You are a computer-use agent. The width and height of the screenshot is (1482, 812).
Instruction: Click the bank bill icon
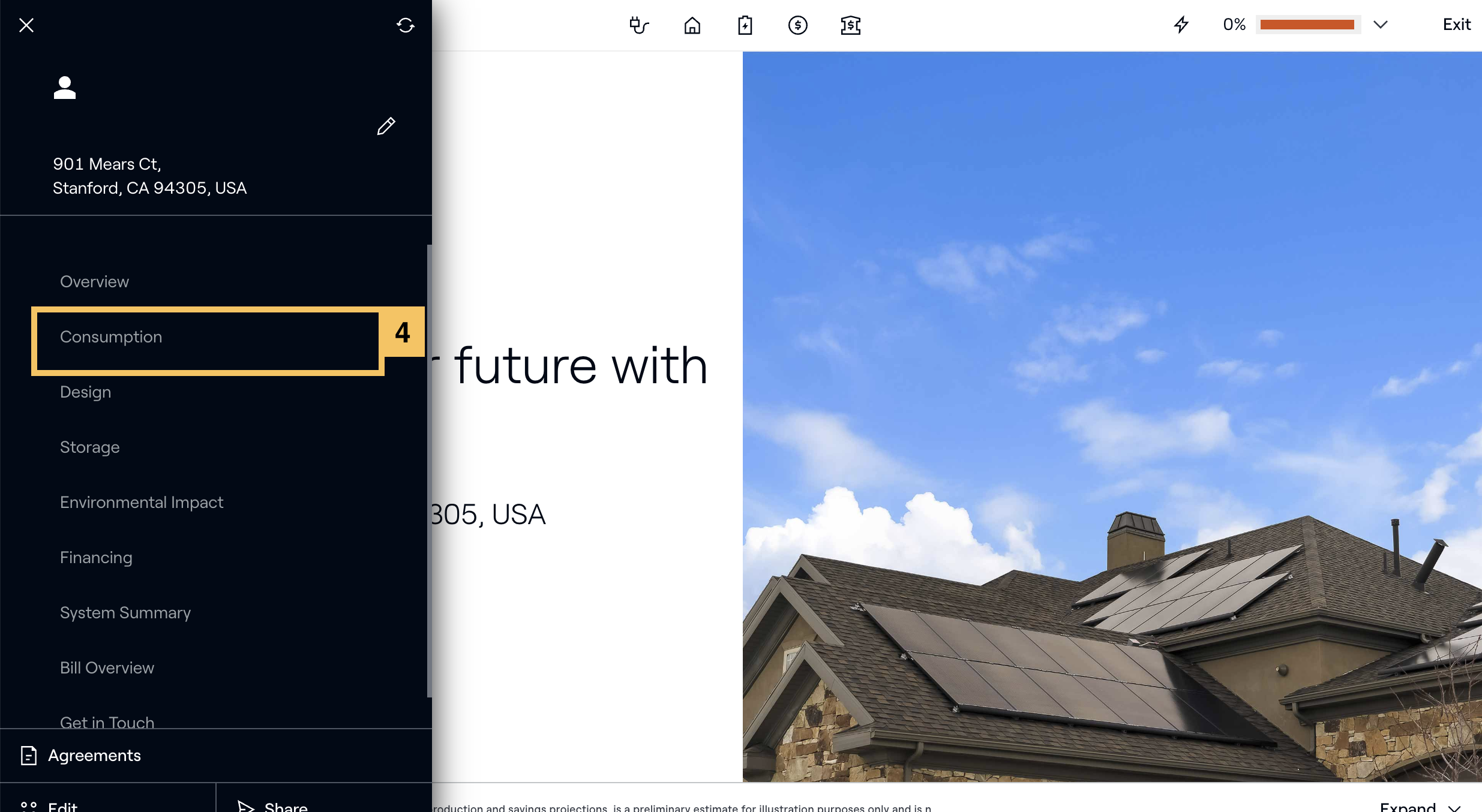click(850, 25)
